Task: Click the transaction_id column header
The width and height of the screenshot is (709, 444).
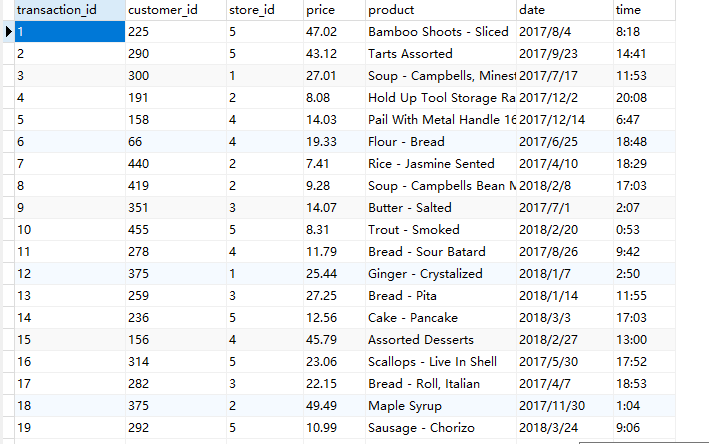Action: 70,10
